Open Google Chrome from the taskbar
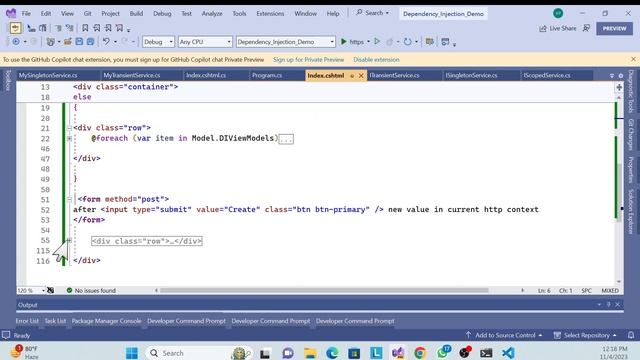 tap(420, 353)
